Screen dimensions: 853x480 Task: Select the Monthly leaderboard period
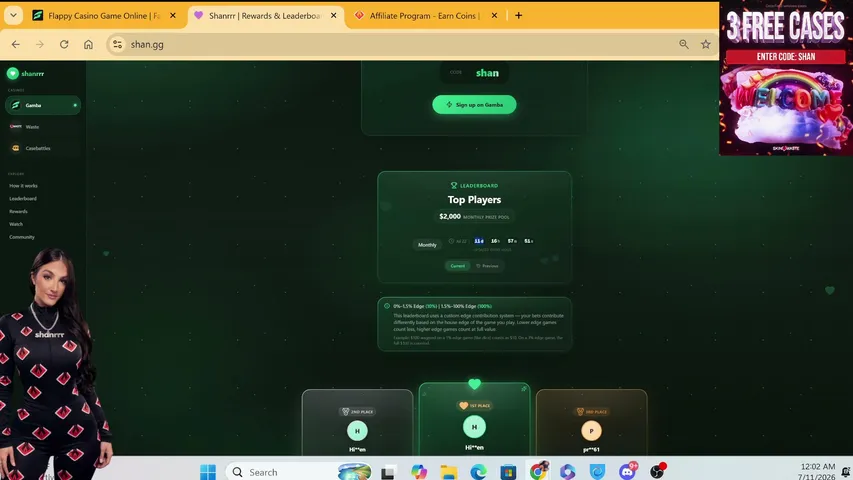(427, 245)
